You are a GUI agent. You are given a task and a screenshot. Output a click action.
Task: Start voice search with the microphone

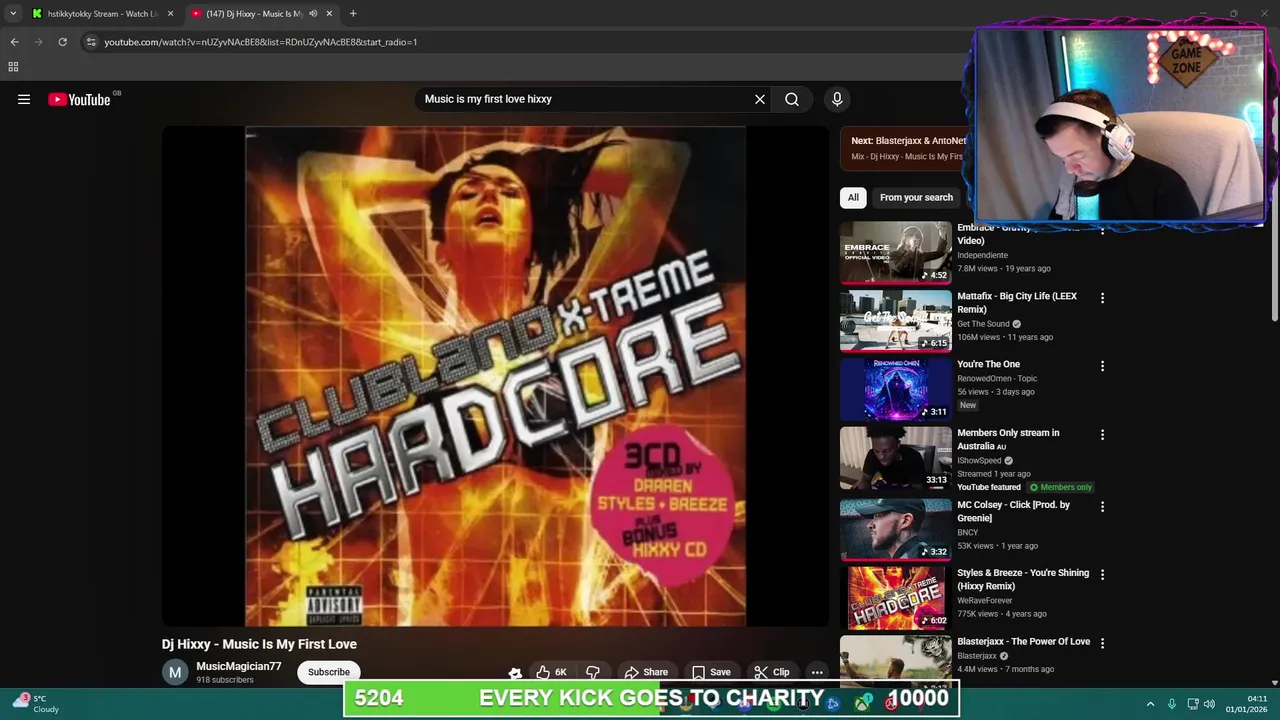[837, 99]
